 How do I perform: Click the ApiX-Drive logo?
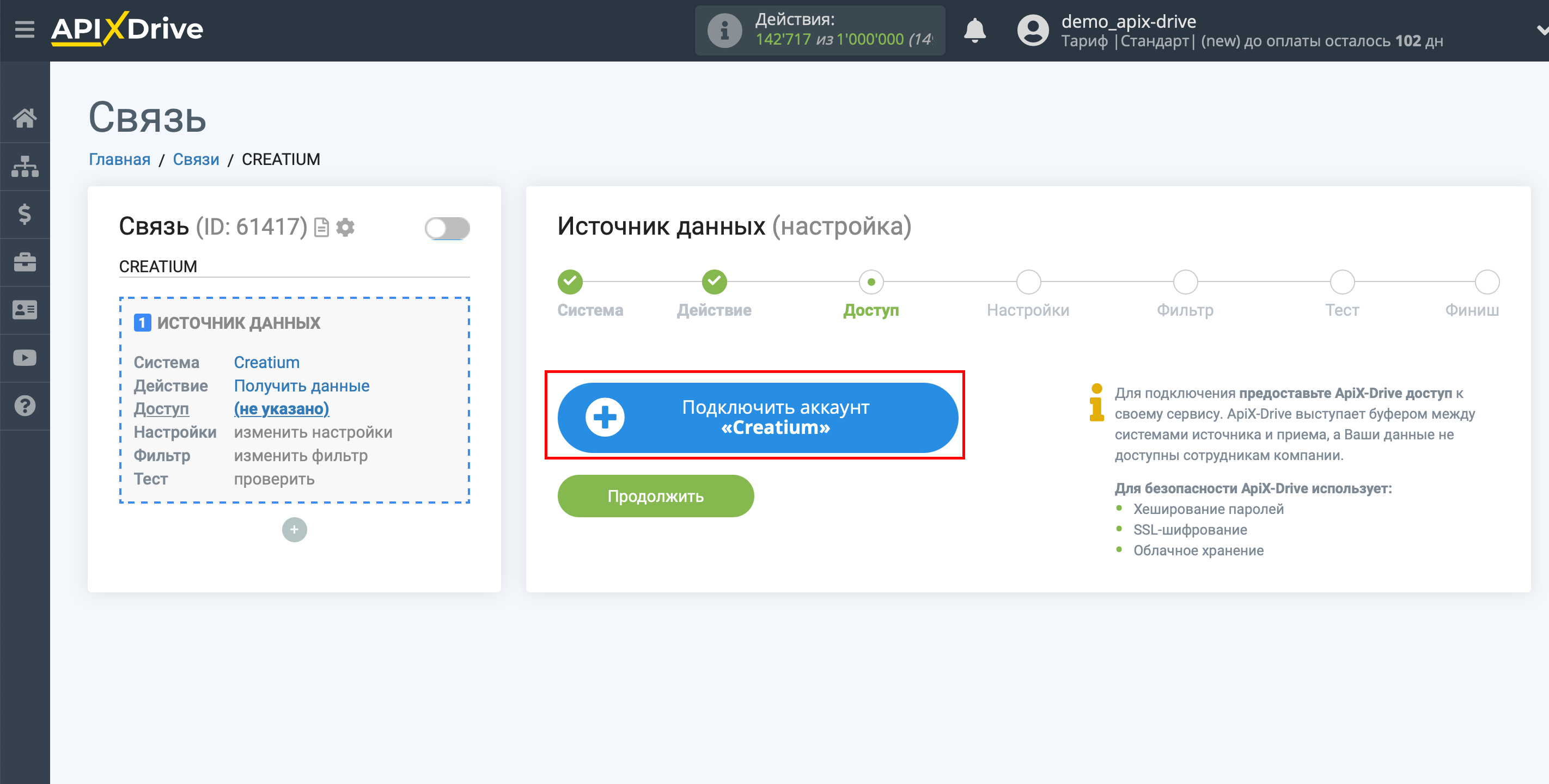(x=127, y=29)
